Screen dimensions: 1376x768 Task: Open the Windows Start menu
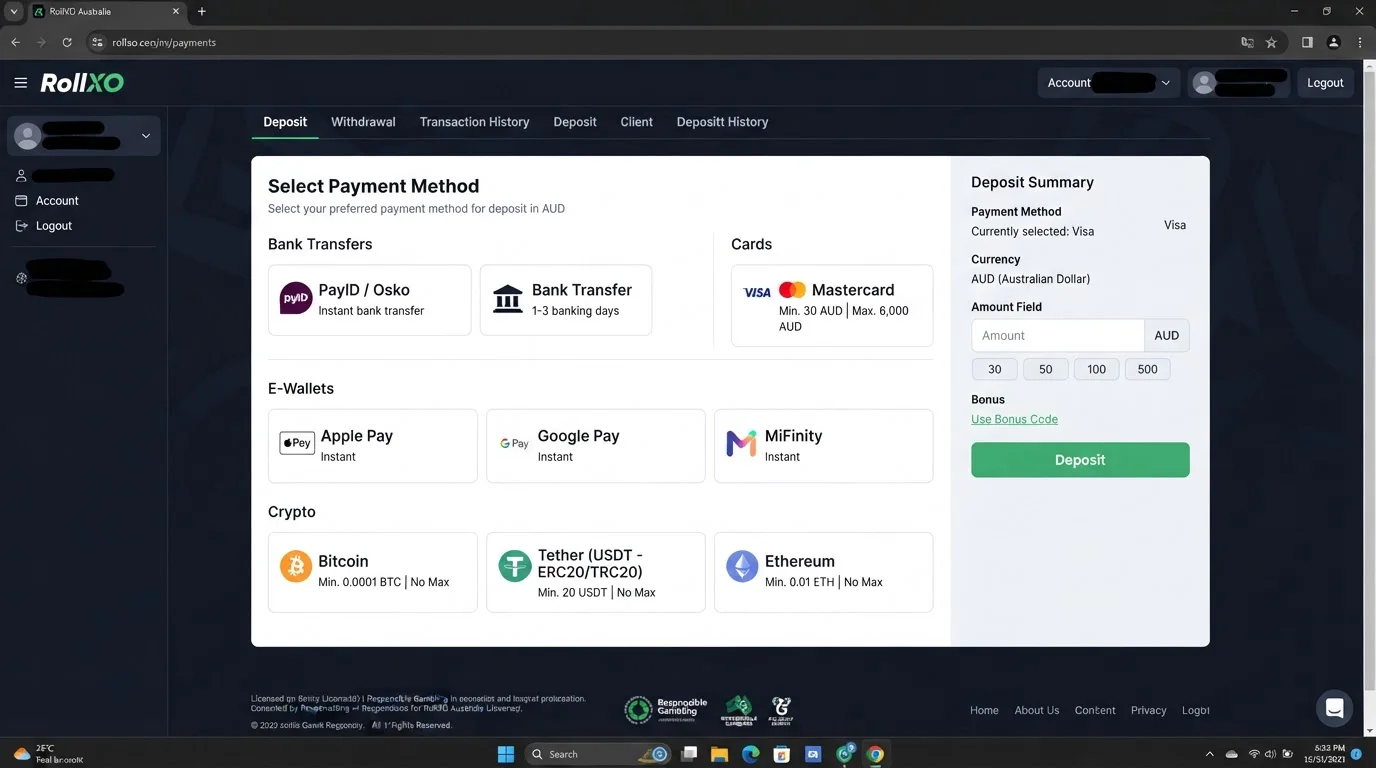[506, 754]
